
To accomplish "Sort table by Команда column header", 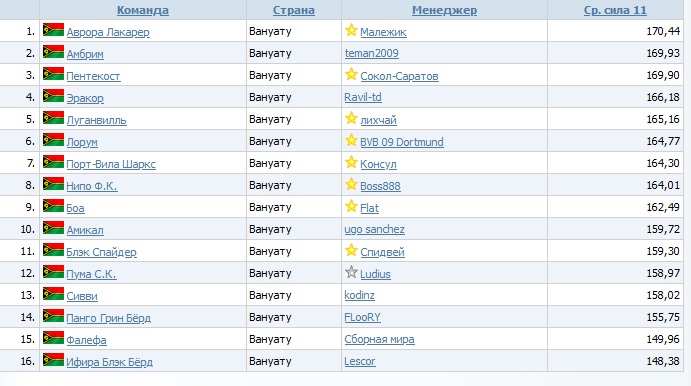I will (143, 10).
